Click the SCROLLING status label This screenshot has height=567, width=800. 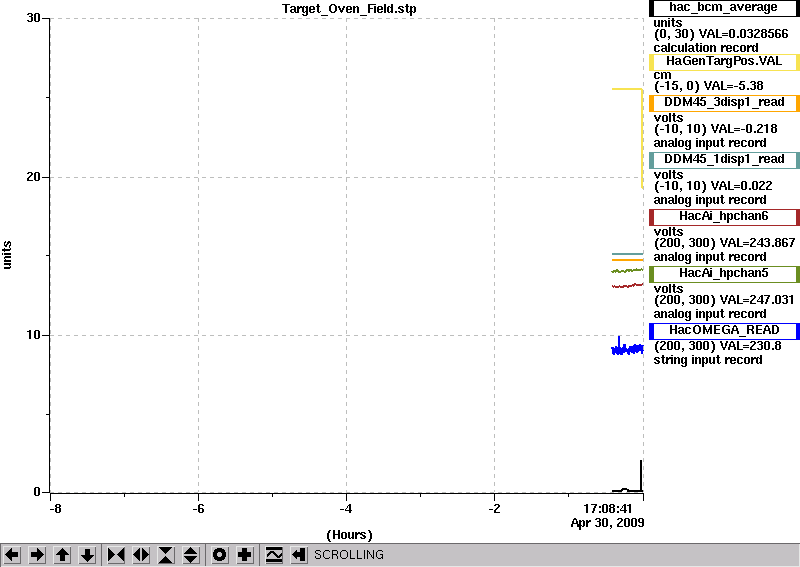[x=348, y=555]
